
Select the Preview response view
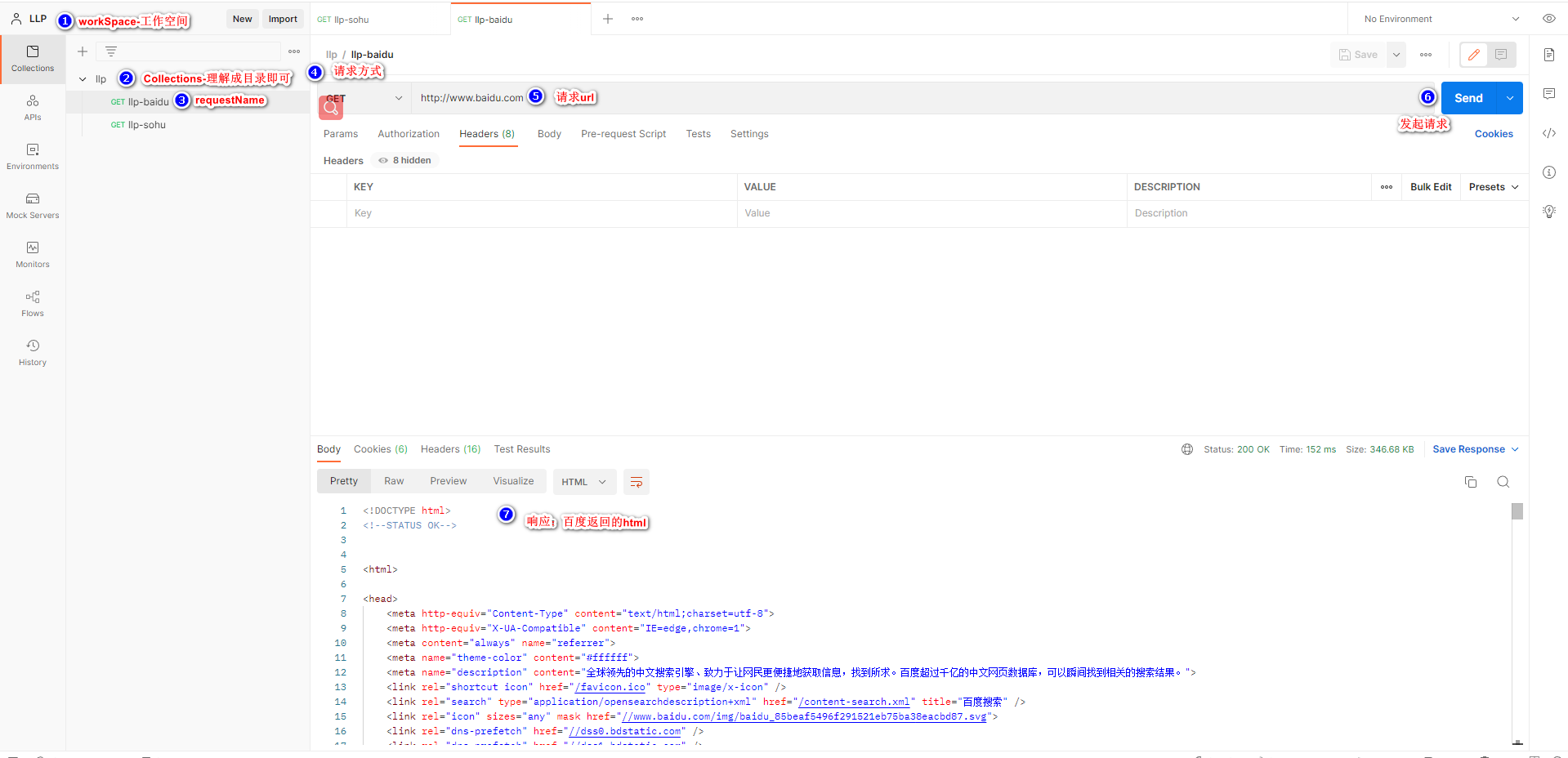click(449, 481)
